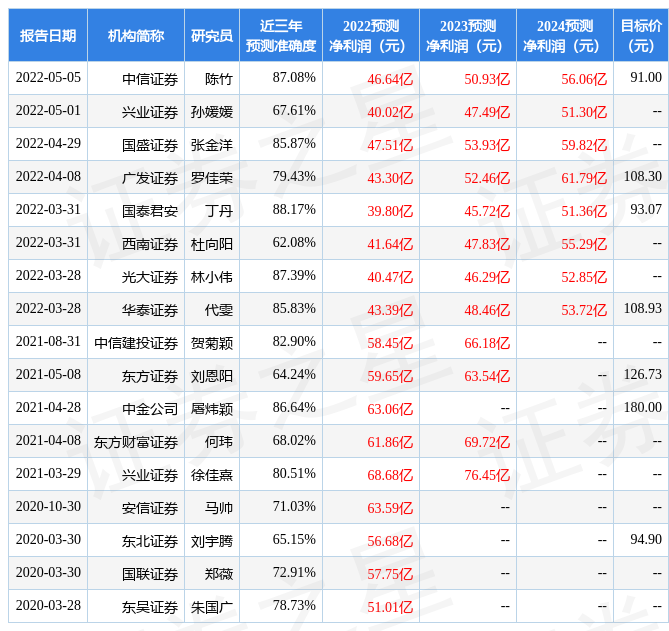Click institution 国盛证券
Image resolution: width=669 pixels, height=631 pixels.
(150, 145)
